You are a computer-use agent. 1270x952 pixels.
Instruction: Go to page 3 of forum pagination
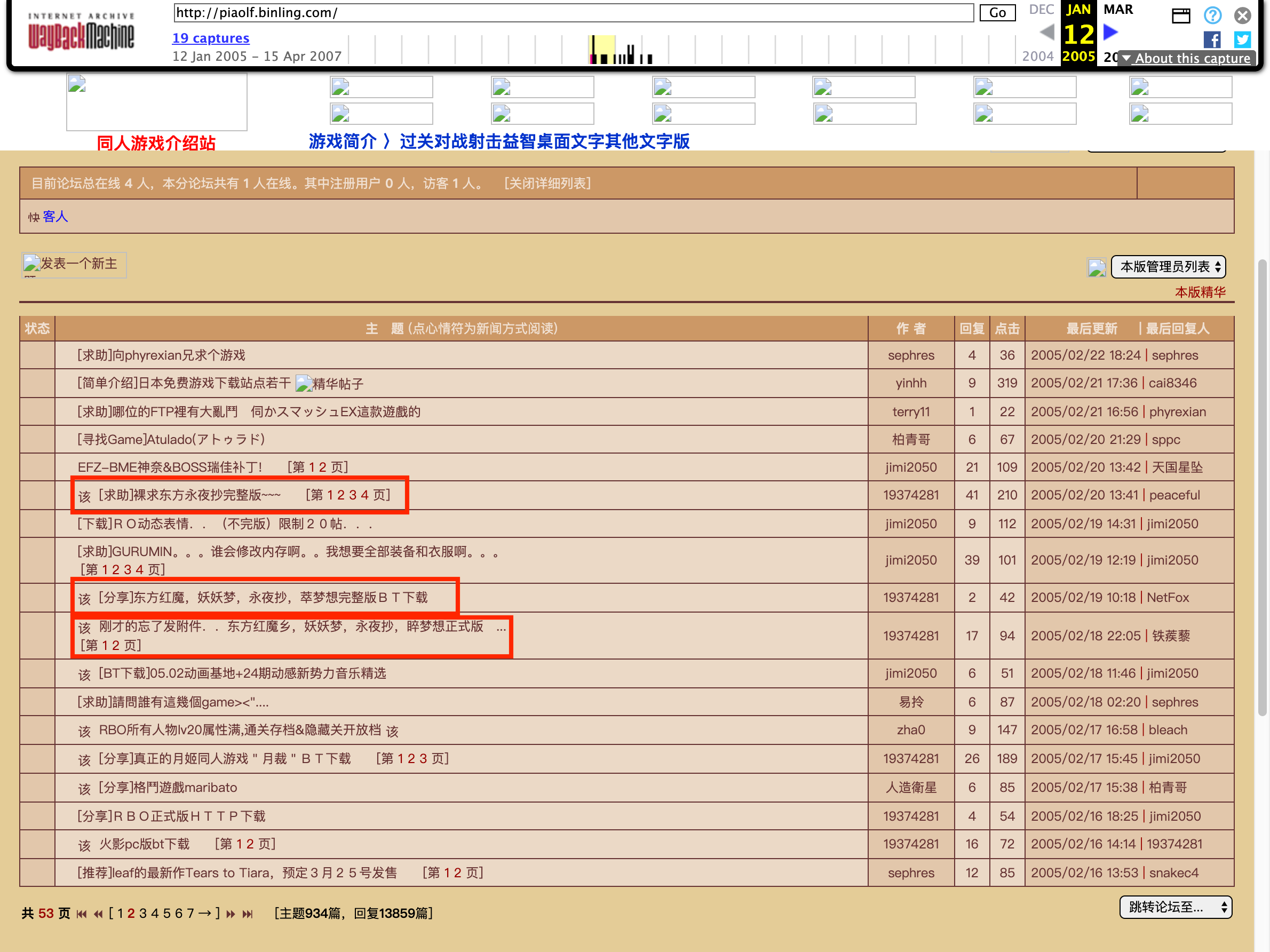142,914
